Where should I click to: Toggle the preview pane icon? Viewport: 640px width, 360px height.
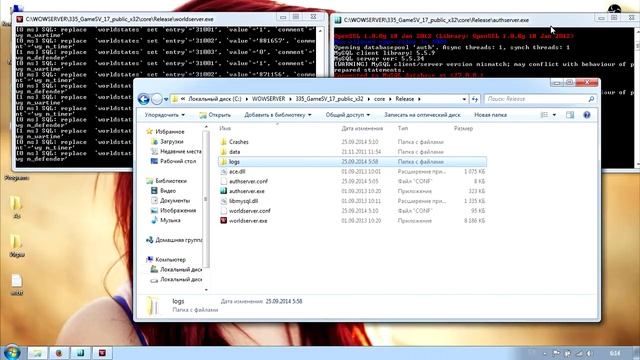coord(570,115)
